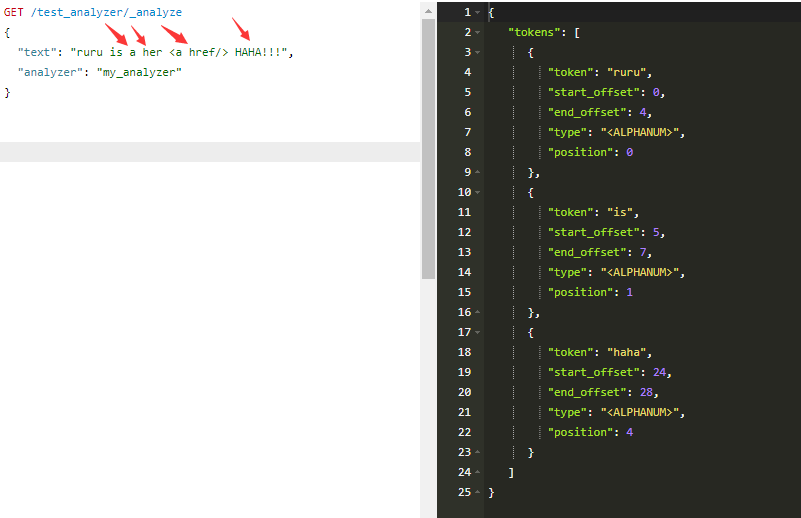Click the fold end marker at line 23
This screenshot has width=801, height=518.
pyautogui.click(x=478, y=452)
